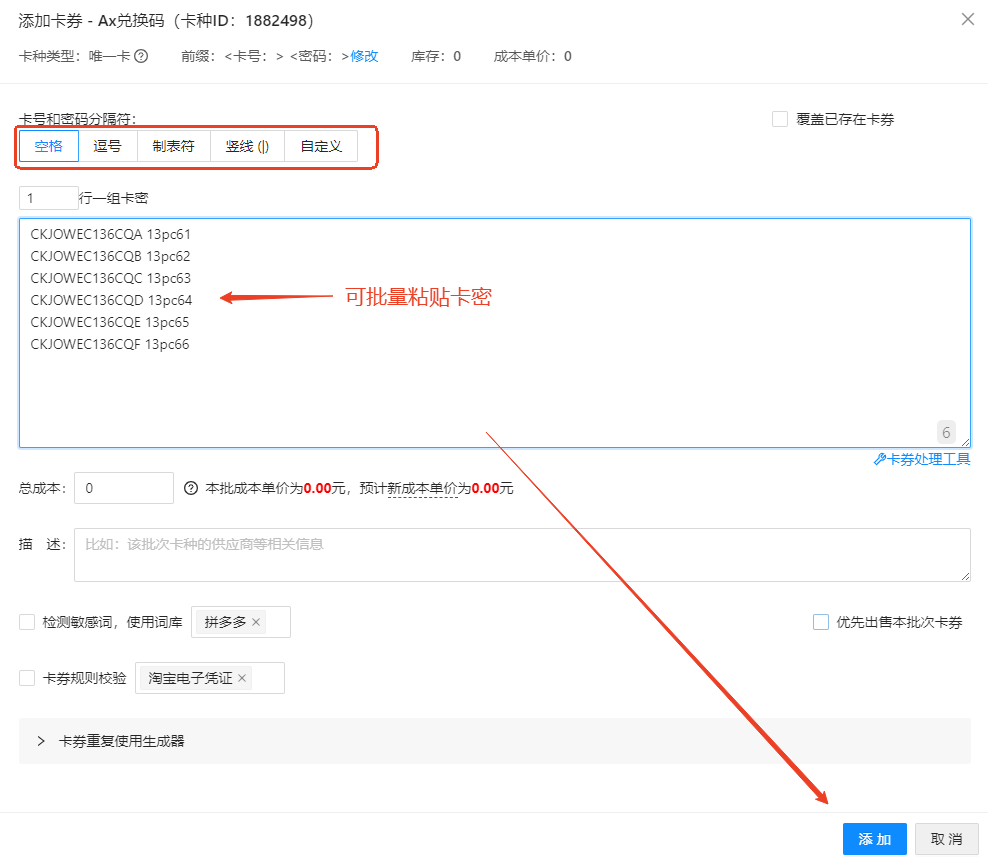Click inside the card code text area

495,333
